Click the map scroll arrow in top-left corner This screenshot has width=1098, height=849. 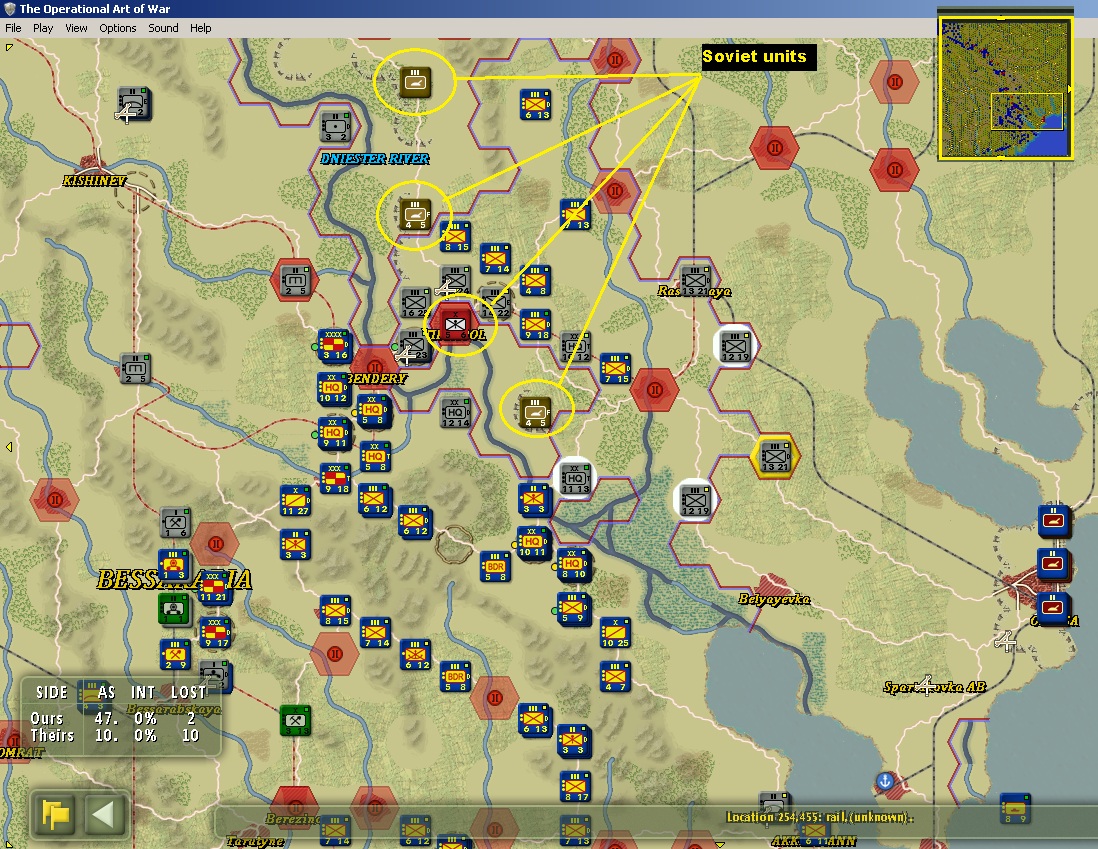coord(9,48)
